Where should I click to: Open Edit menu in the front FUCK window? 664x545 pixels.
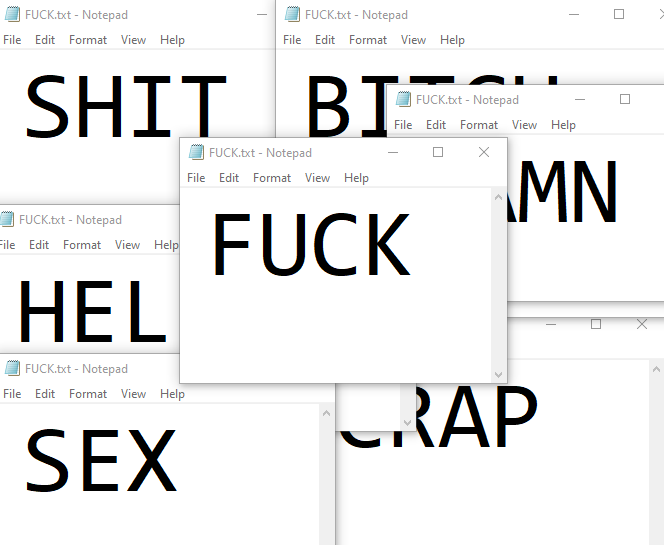point(229,178)
